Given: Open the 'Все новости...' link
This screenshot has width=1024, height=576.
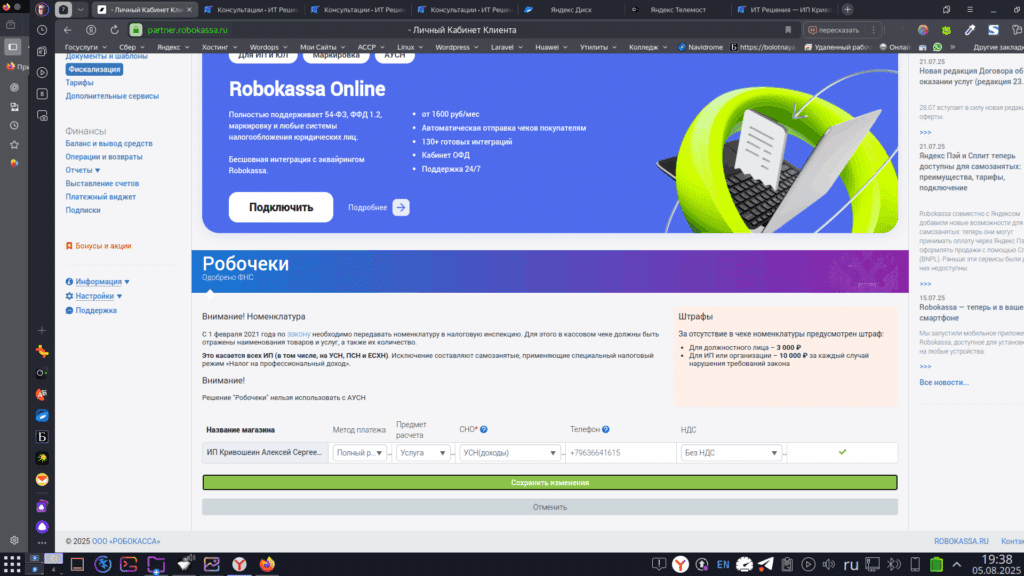Looking at the screenshot, I should coord(944,383).
